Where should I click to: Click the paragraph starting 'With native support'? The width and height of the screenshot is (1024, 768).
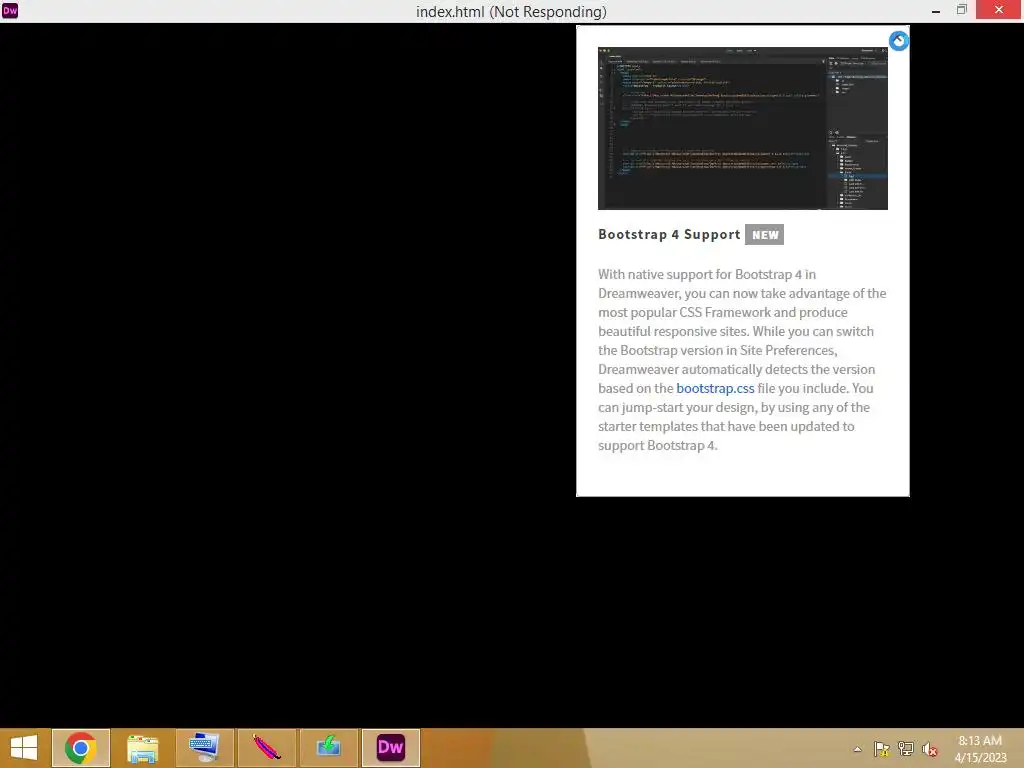point(743,360)
